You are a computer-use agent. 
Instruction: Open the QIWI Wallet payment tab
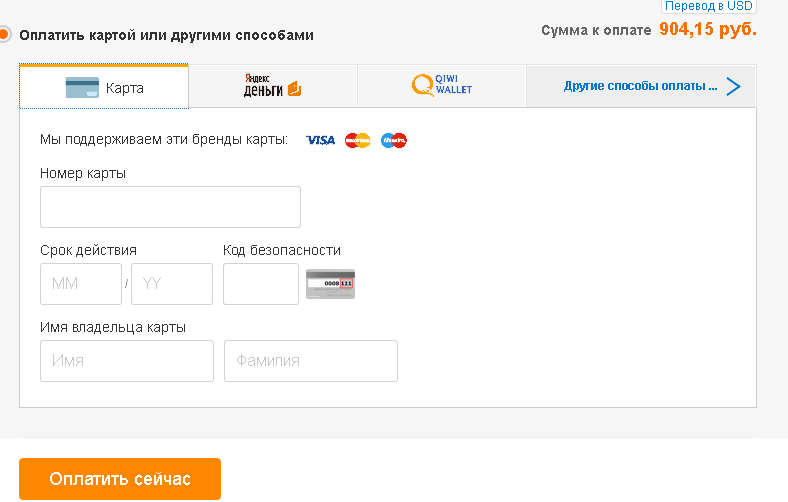click(x=442, y=86)
